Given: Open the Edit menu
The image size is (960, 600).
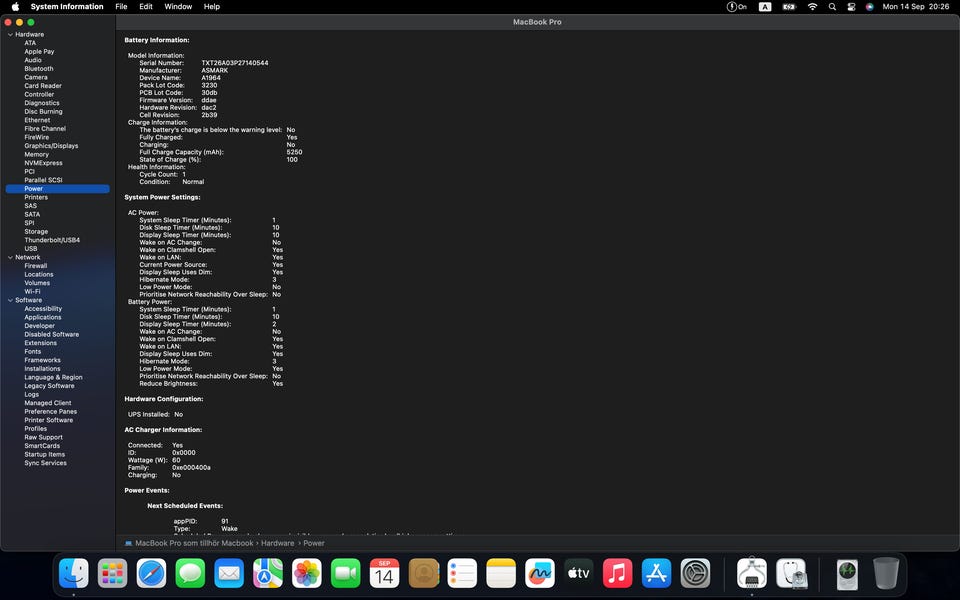Looking at the screenshot, I should click(146, 7).
